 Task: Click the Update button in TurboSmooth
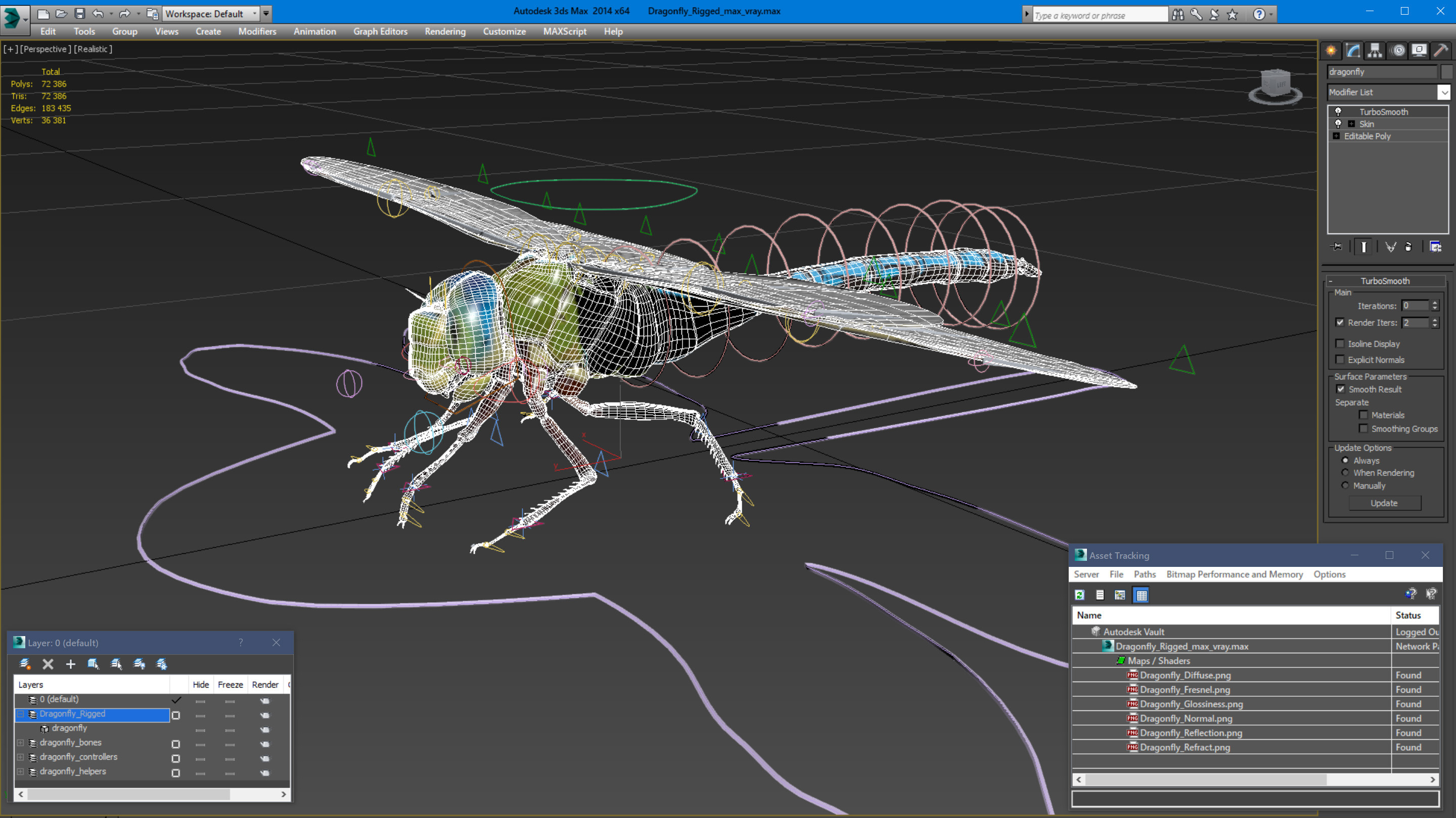(1383, 503)
